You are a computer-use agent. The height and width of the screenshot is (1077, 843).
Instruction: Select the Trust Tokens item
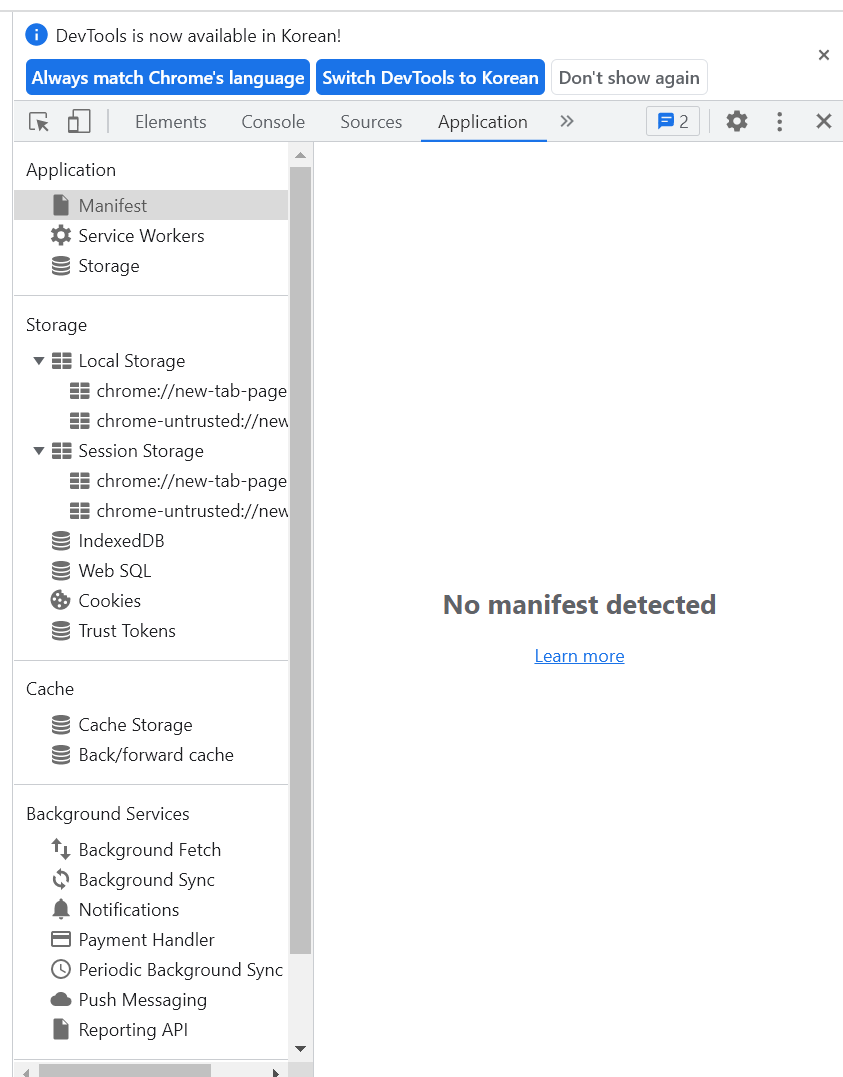[x=151, y=631]
